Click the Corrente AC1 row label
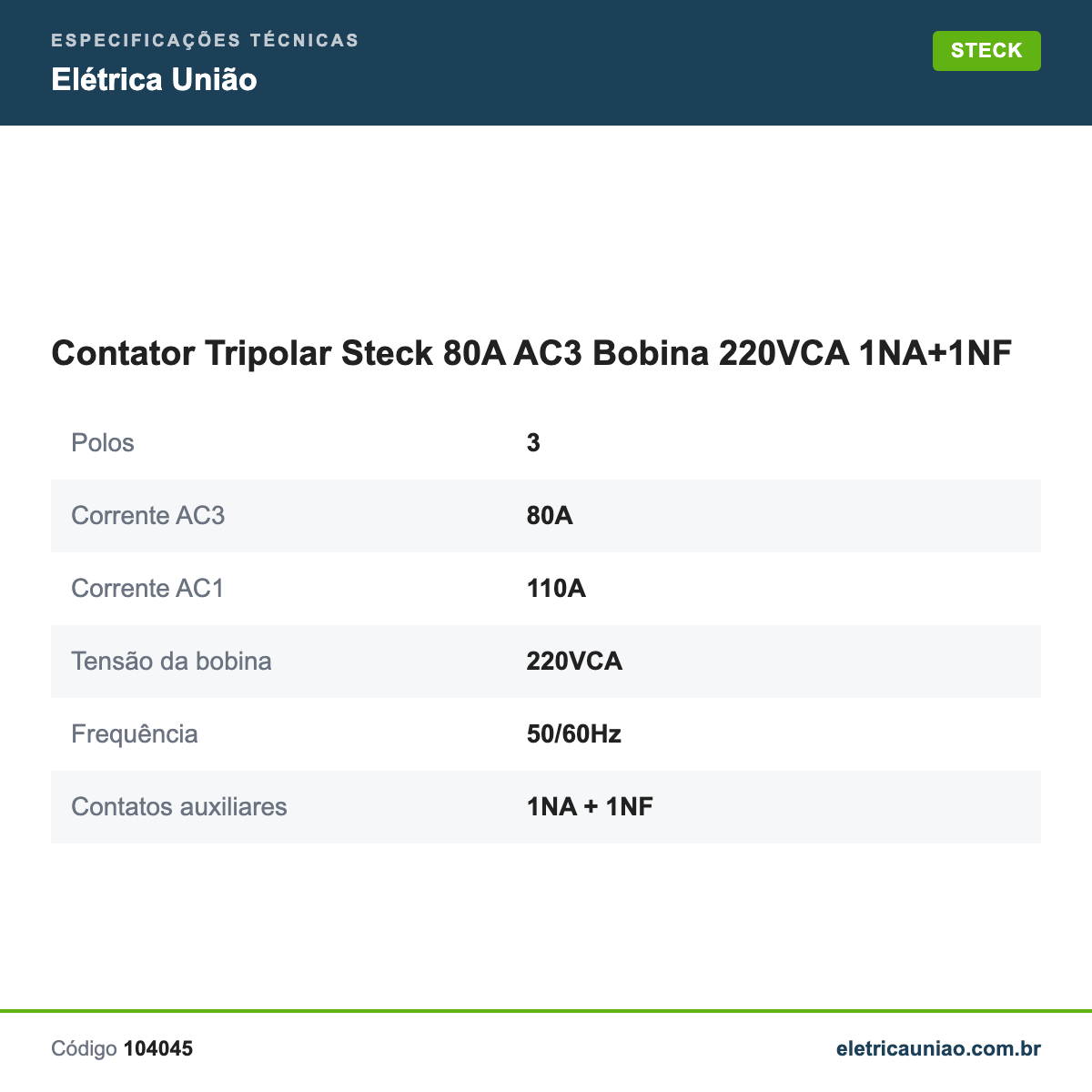 (x=147, y=589)
